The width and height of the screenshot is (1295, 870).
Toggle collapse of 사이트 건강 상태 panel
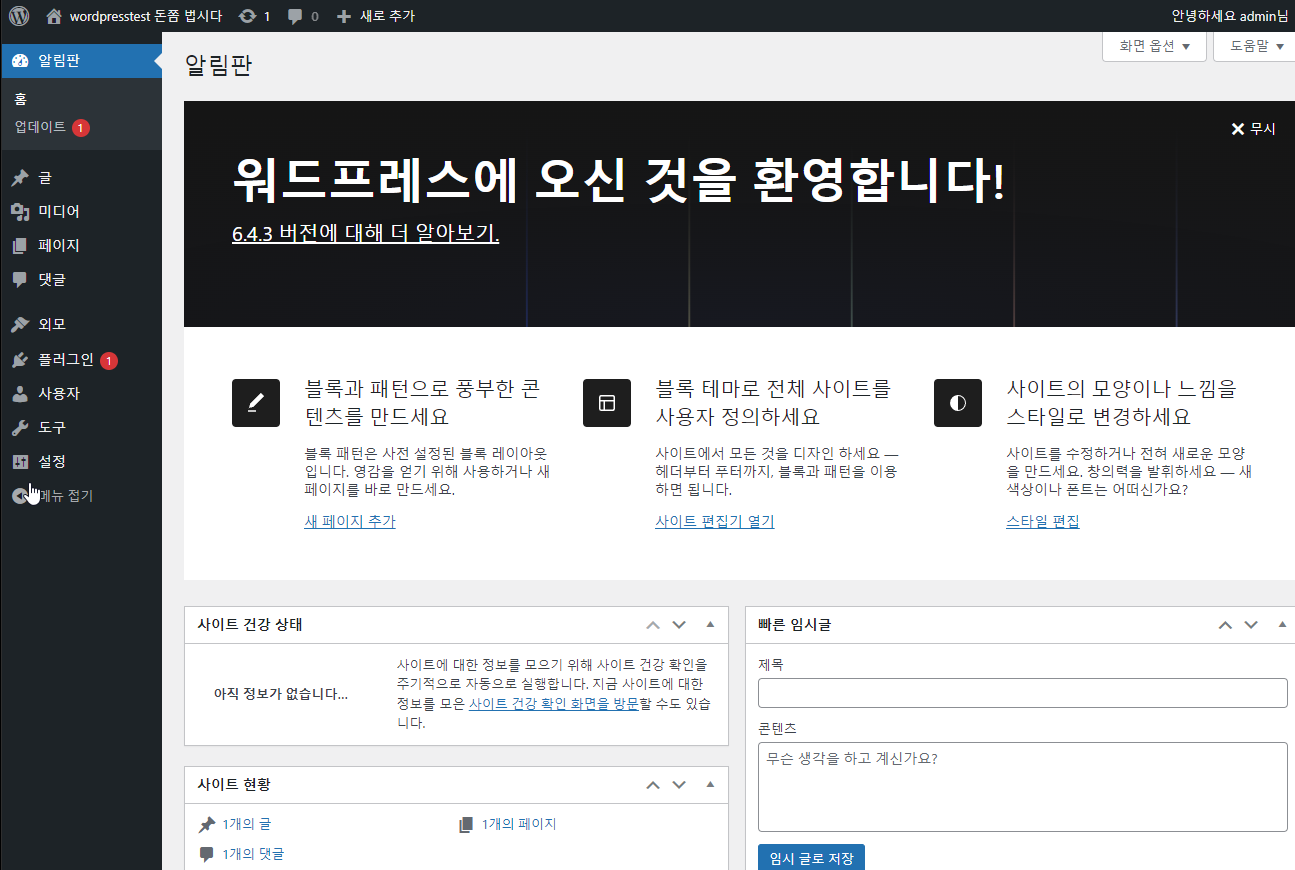click(x=710, y=625)
